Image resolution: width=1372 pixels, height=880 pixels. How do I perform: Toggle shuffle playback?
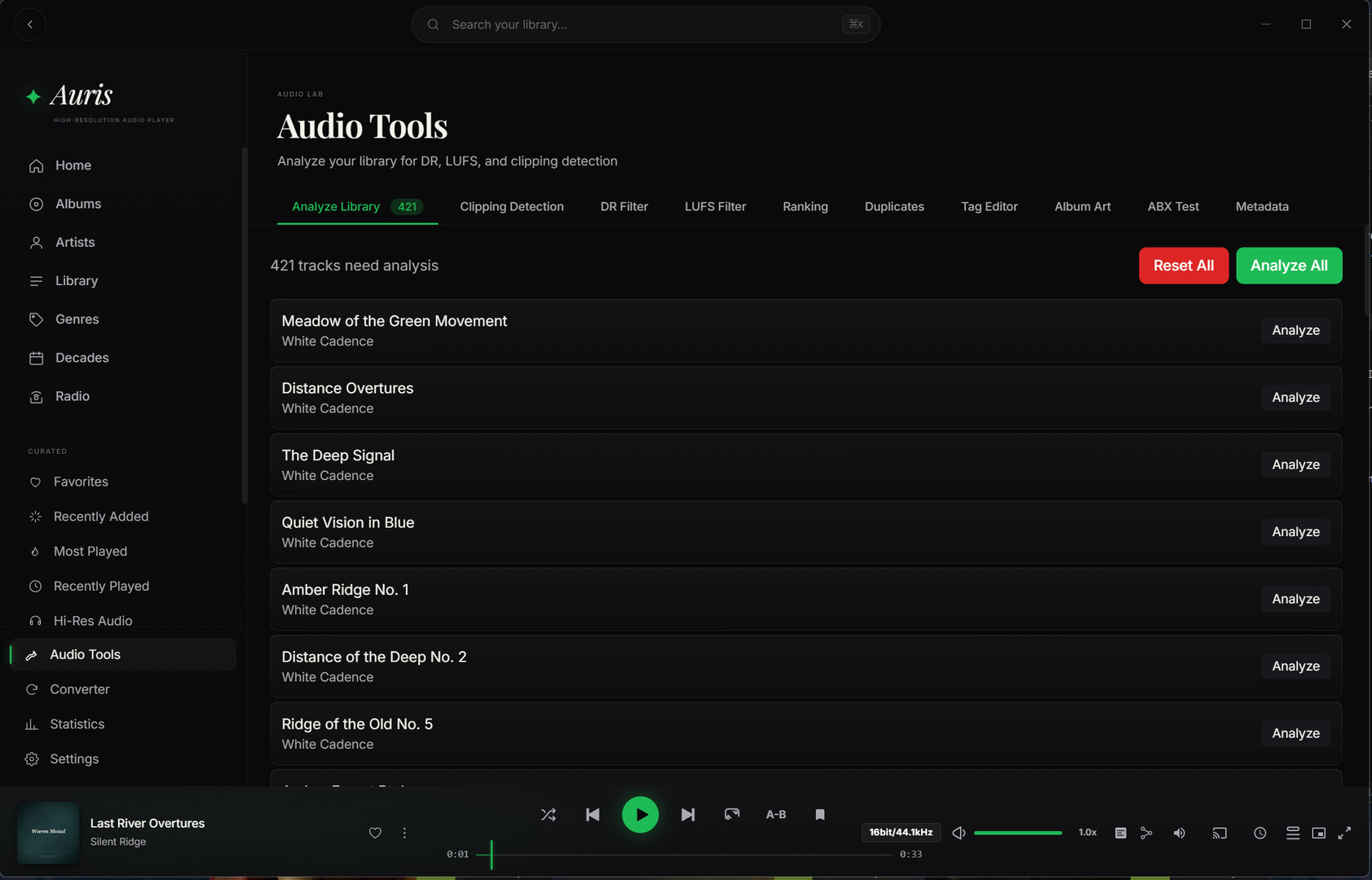(x=549, y=815)
